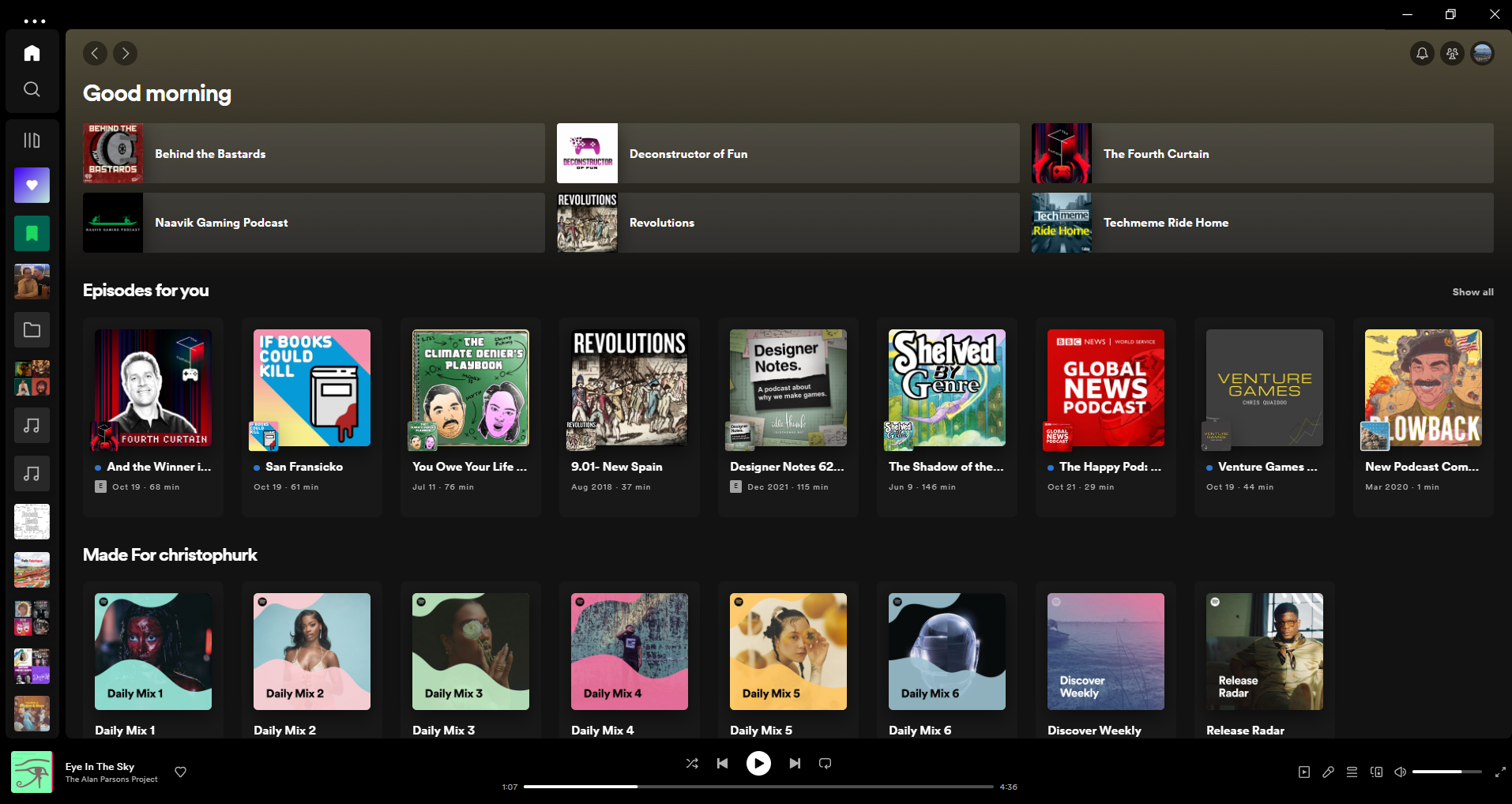1512x804 pixels.
Task: Open The Fourth Curtain shortcut
Action: pos(1262,153)
